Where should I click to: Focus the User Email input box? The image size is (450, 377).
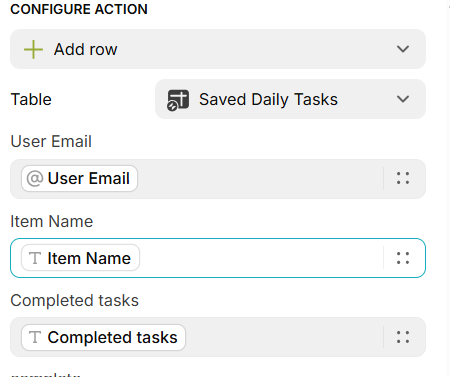218,179
